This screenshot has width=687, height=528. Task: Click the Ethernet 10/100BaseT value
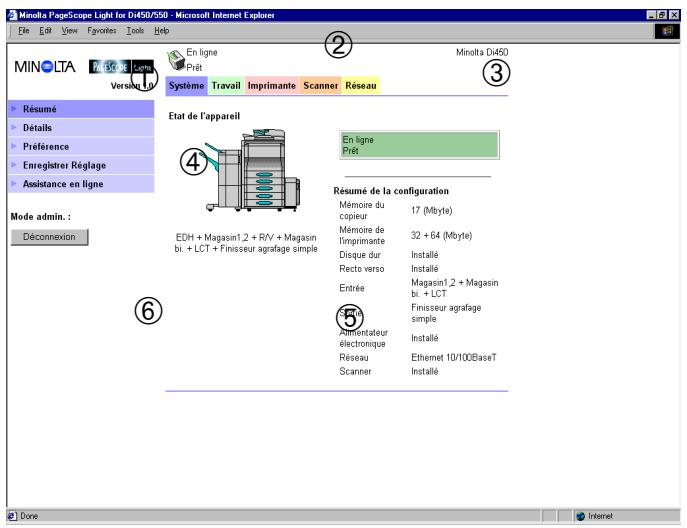click(x=454, y=358)
